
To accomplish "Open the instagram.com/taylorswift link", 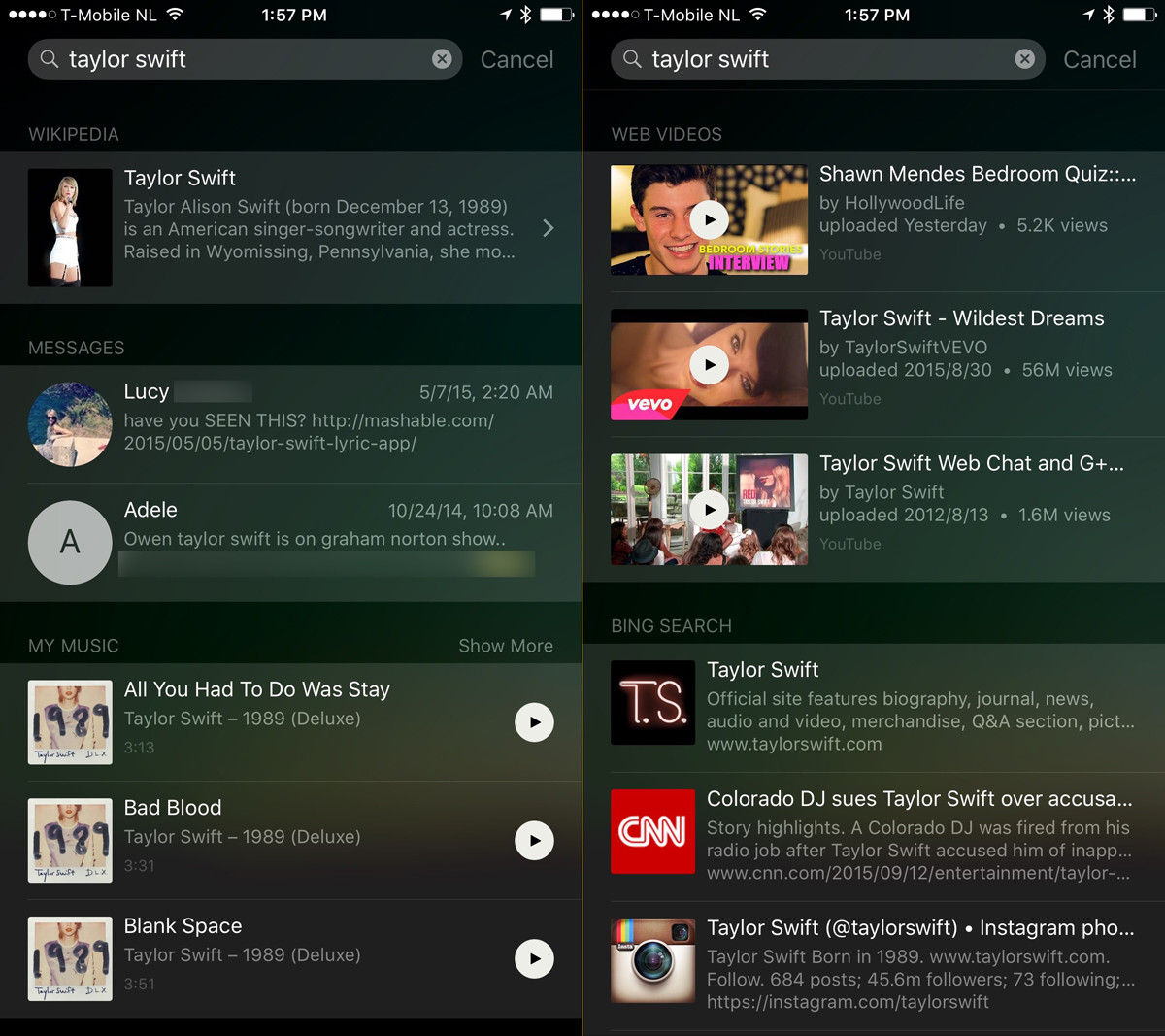I will [848, 1002].
